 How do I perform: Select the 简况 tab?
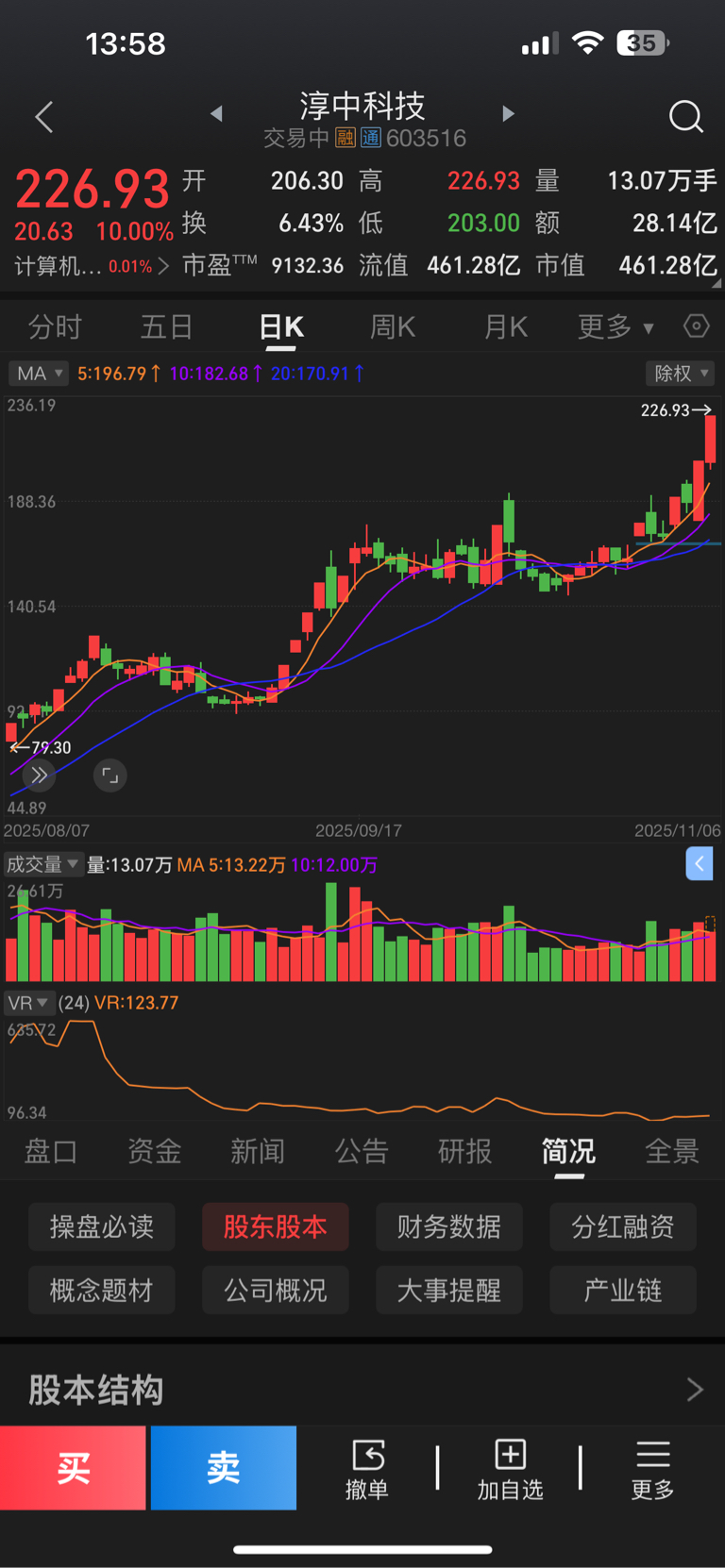tap(568, 1151)
